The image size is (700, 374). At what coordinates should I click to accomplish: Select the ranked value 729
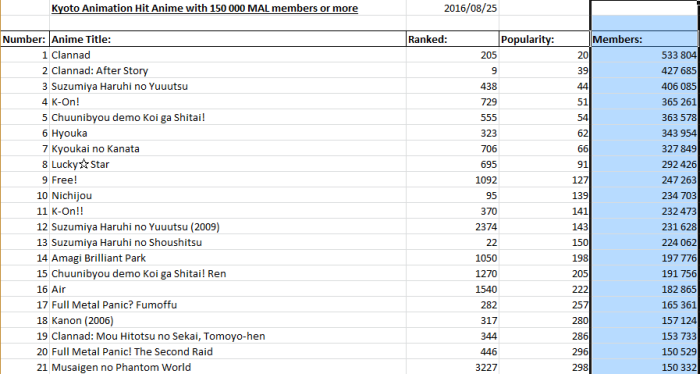click(x=453, y=102)
